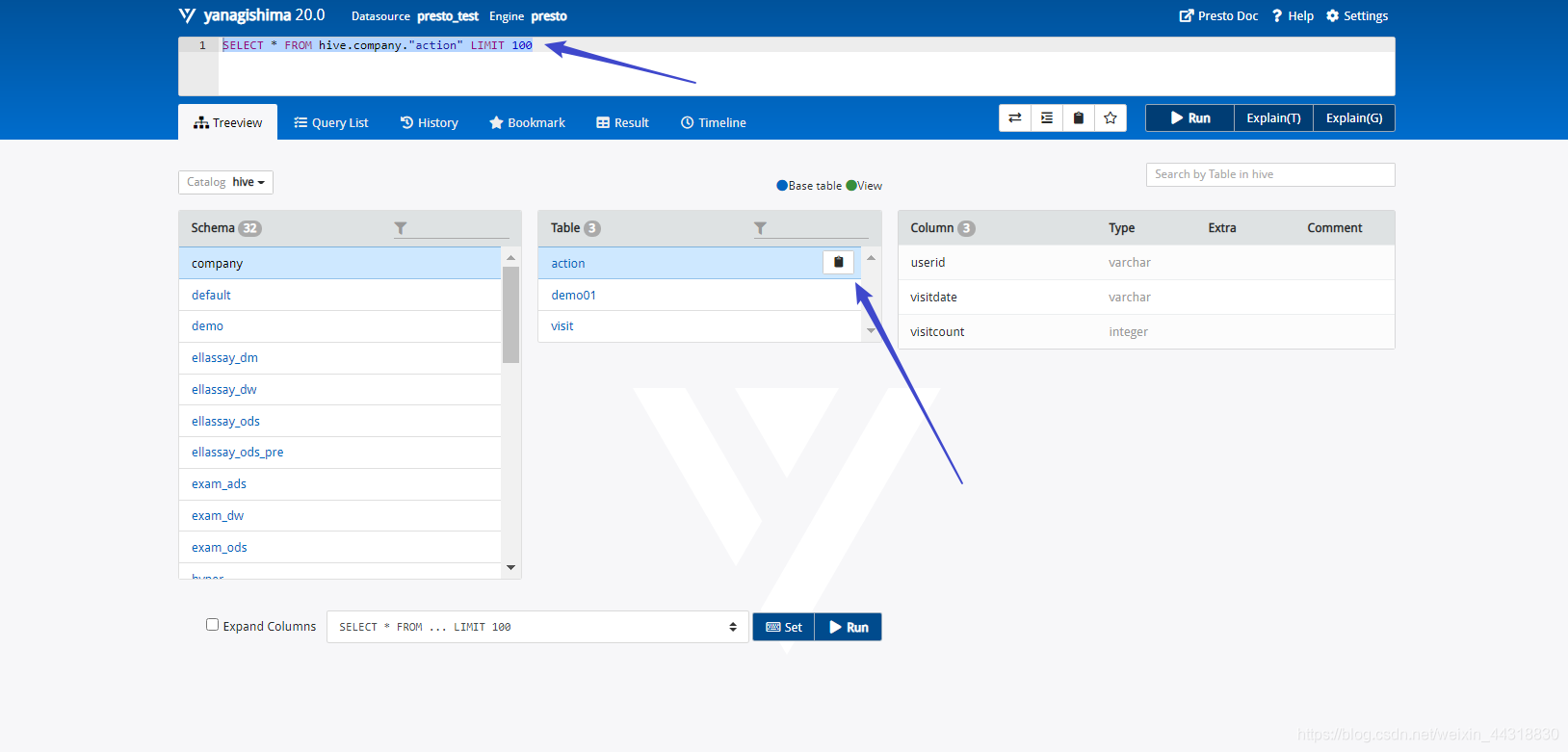Select demo01 table

click(699, 295)
